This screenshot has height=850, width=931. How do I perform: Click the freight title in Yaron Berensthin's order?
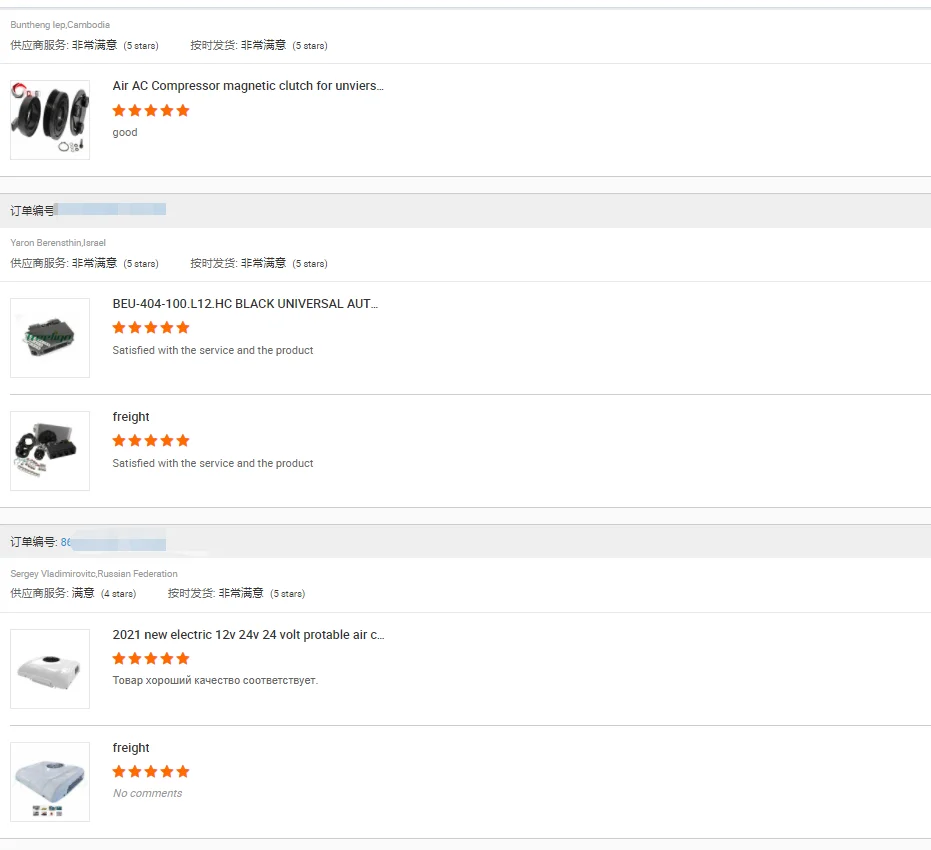(x=131, y=417)
